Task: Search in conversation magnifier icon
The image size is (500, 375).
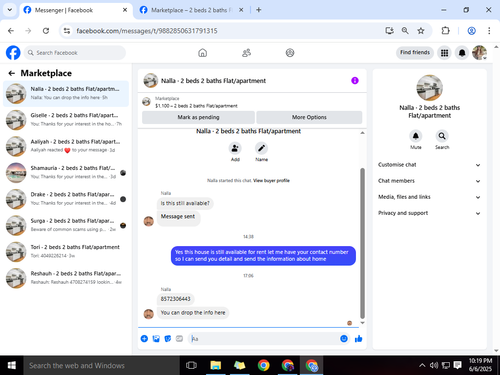Action: tap(442, 136)
